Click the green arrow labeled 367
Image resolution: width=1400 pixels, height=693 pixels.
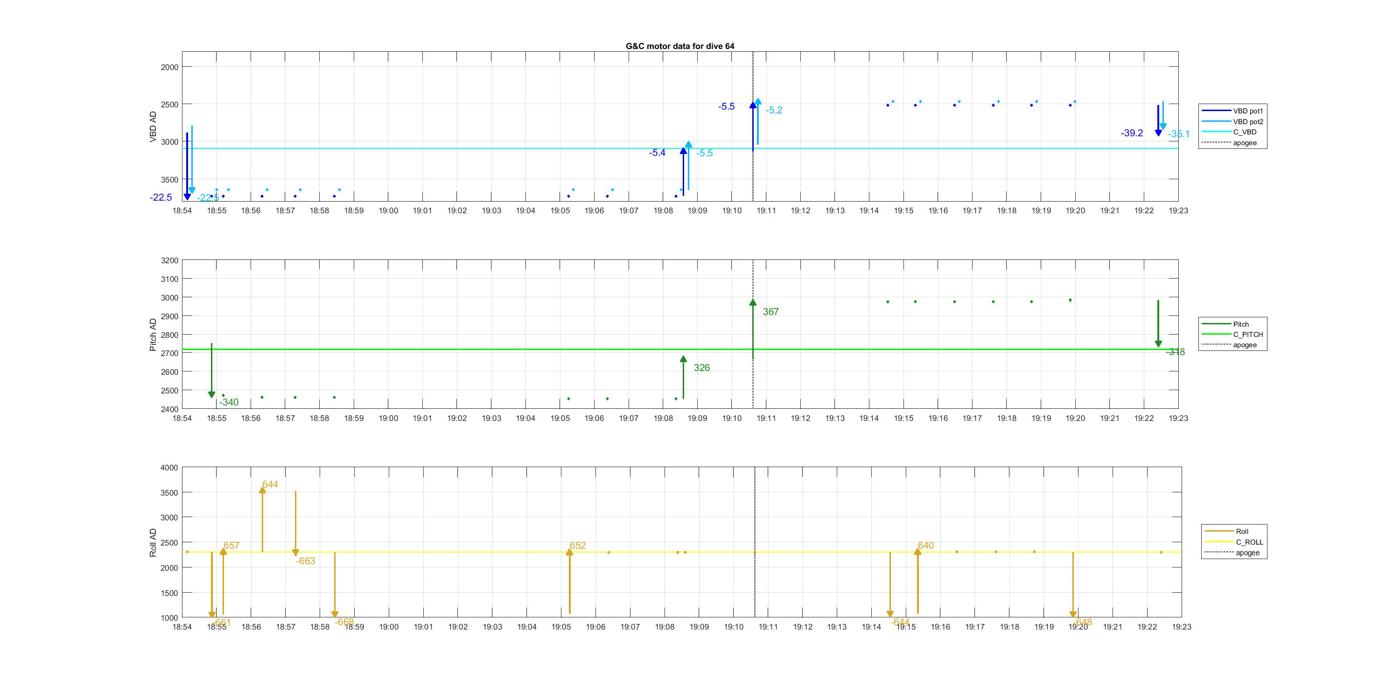[753, 329]
